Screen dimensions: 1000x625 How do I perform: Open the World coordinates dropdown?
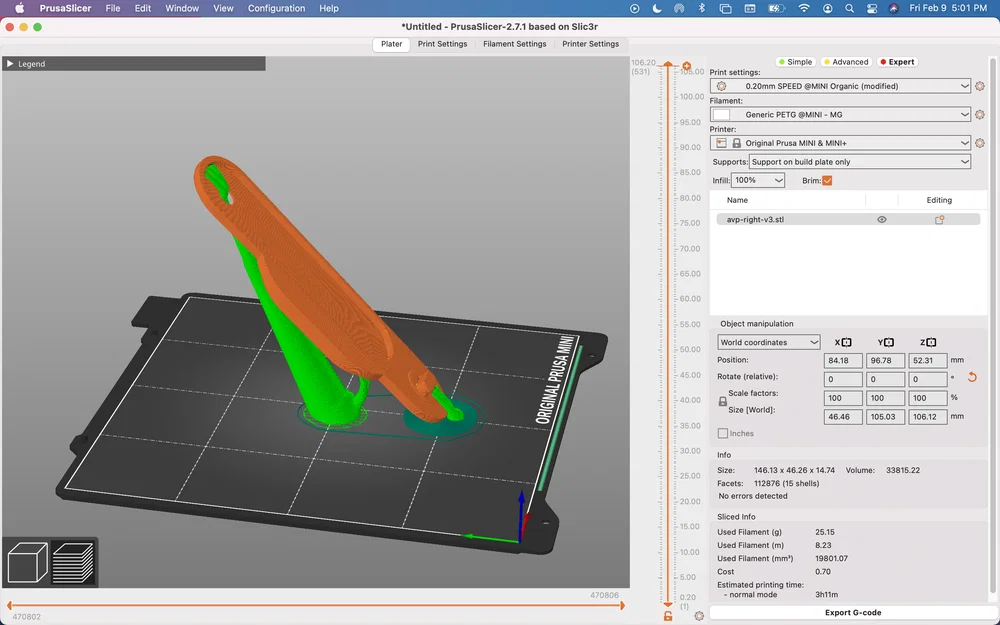(768, 342)
